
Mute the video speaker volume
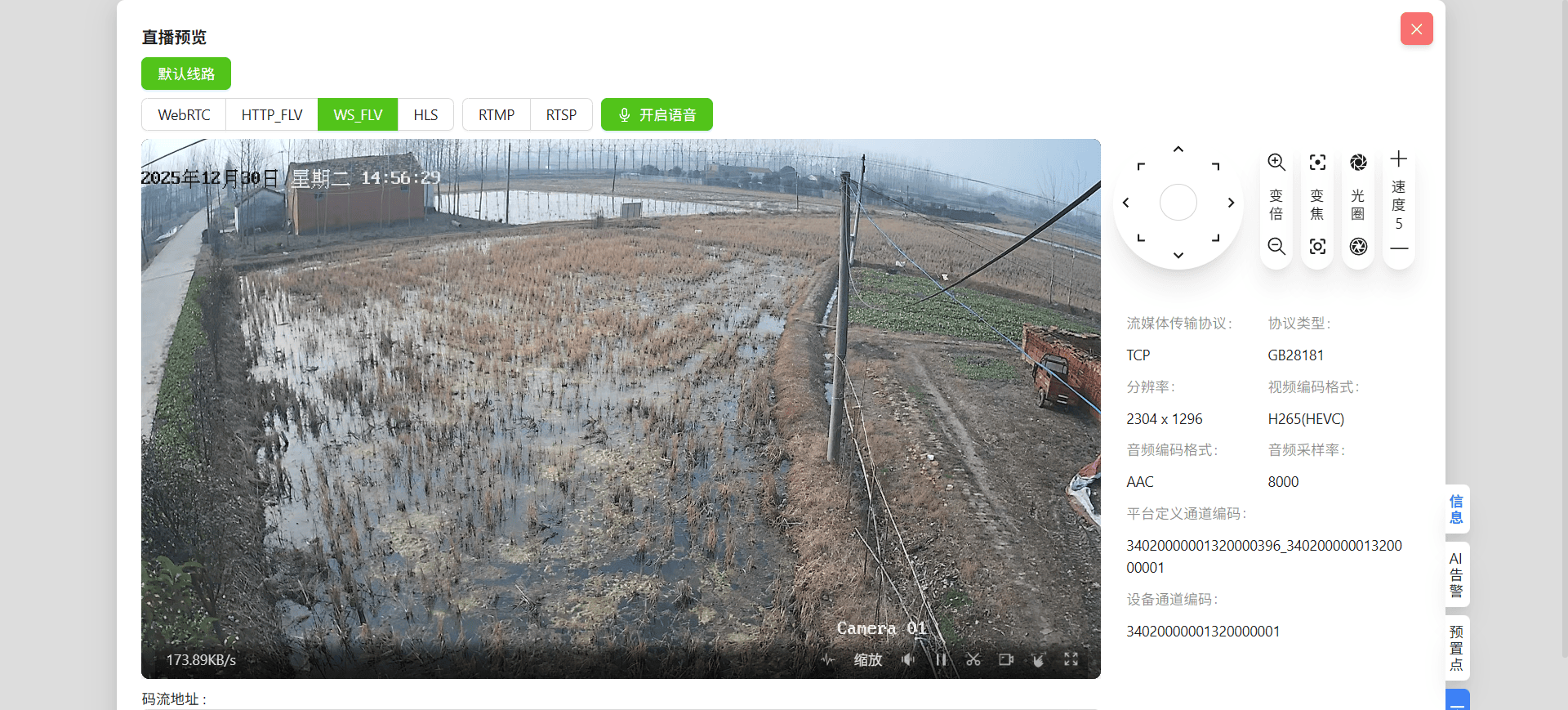click(907, 659)
